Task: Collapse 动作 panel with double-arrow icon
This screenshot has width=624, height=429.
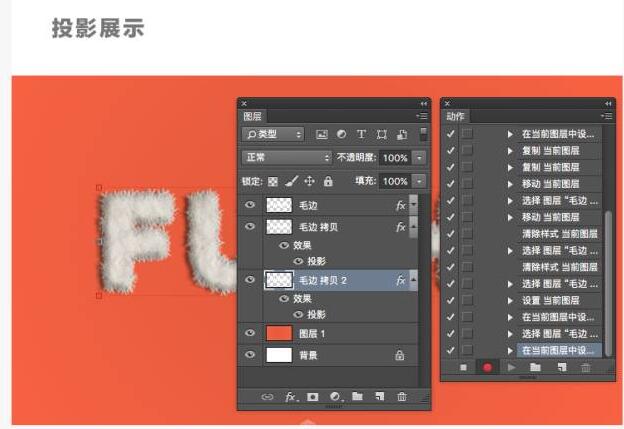Action: 608,103
